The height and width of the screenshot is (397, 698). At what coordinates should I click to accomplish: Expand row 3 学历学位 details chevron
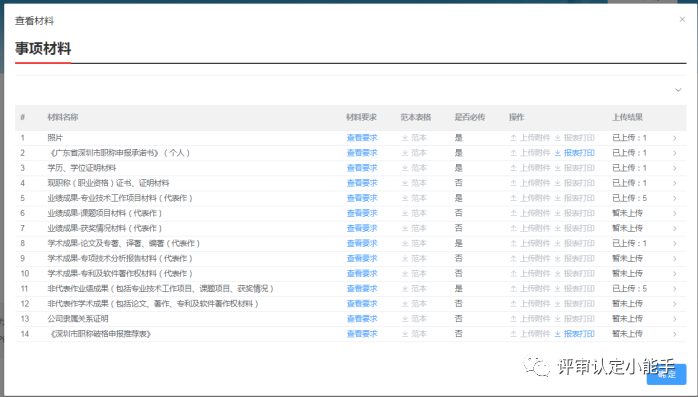coord(675,169)
